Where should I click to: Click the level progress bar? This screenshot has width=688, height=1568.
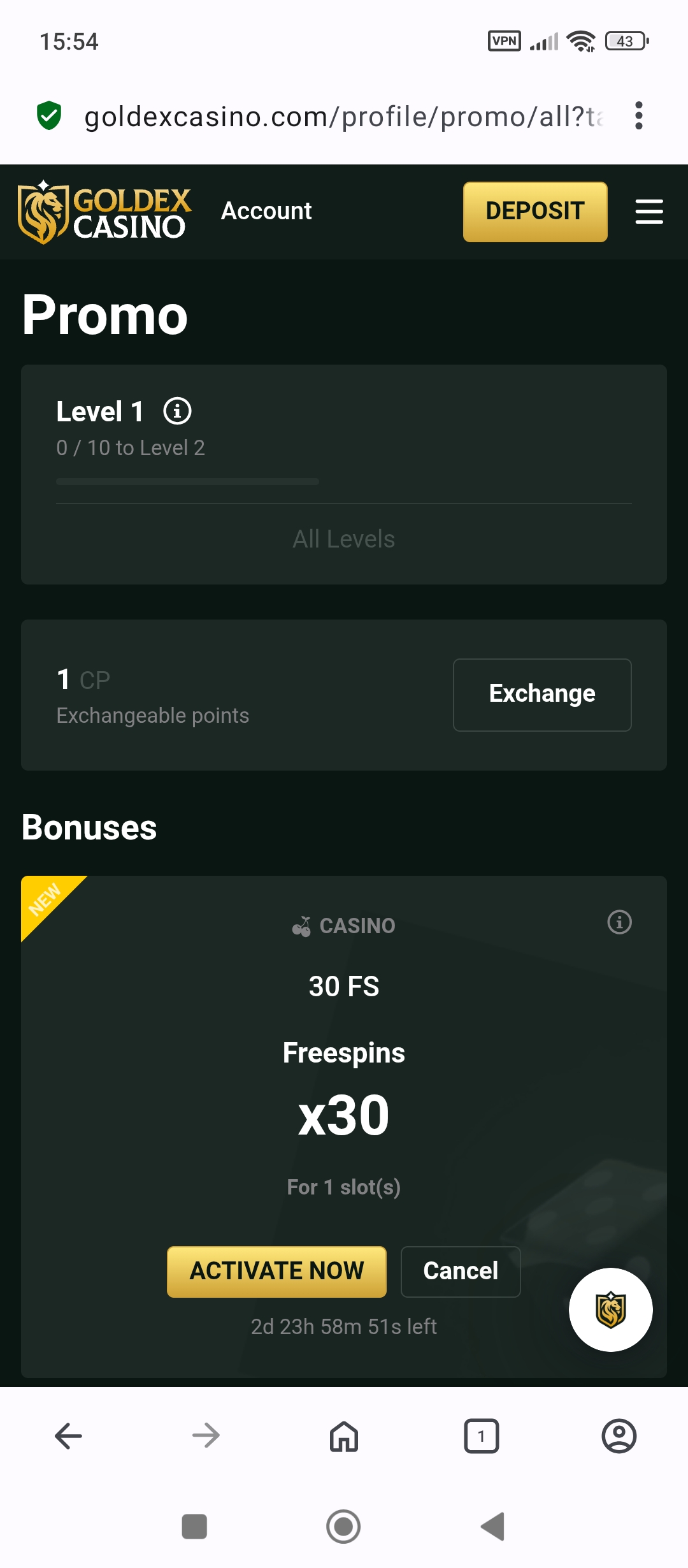pos(187,482)
